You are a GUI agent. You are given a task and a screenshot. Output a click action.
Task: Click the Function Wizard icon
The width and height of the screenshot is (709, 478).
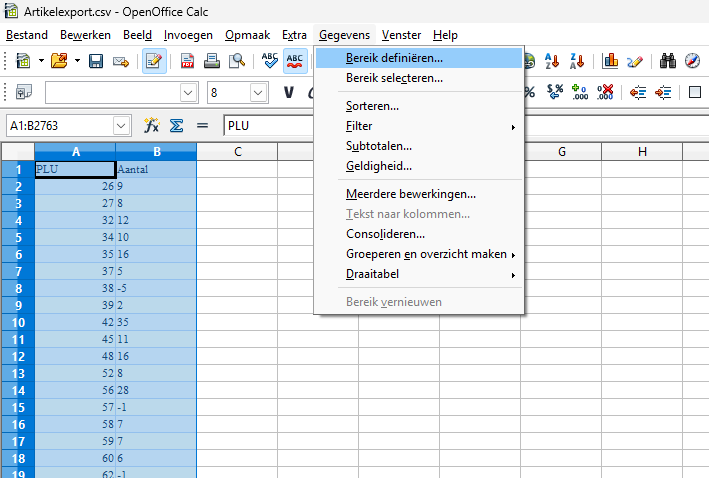pyautogui.click(x=151, y=126)
